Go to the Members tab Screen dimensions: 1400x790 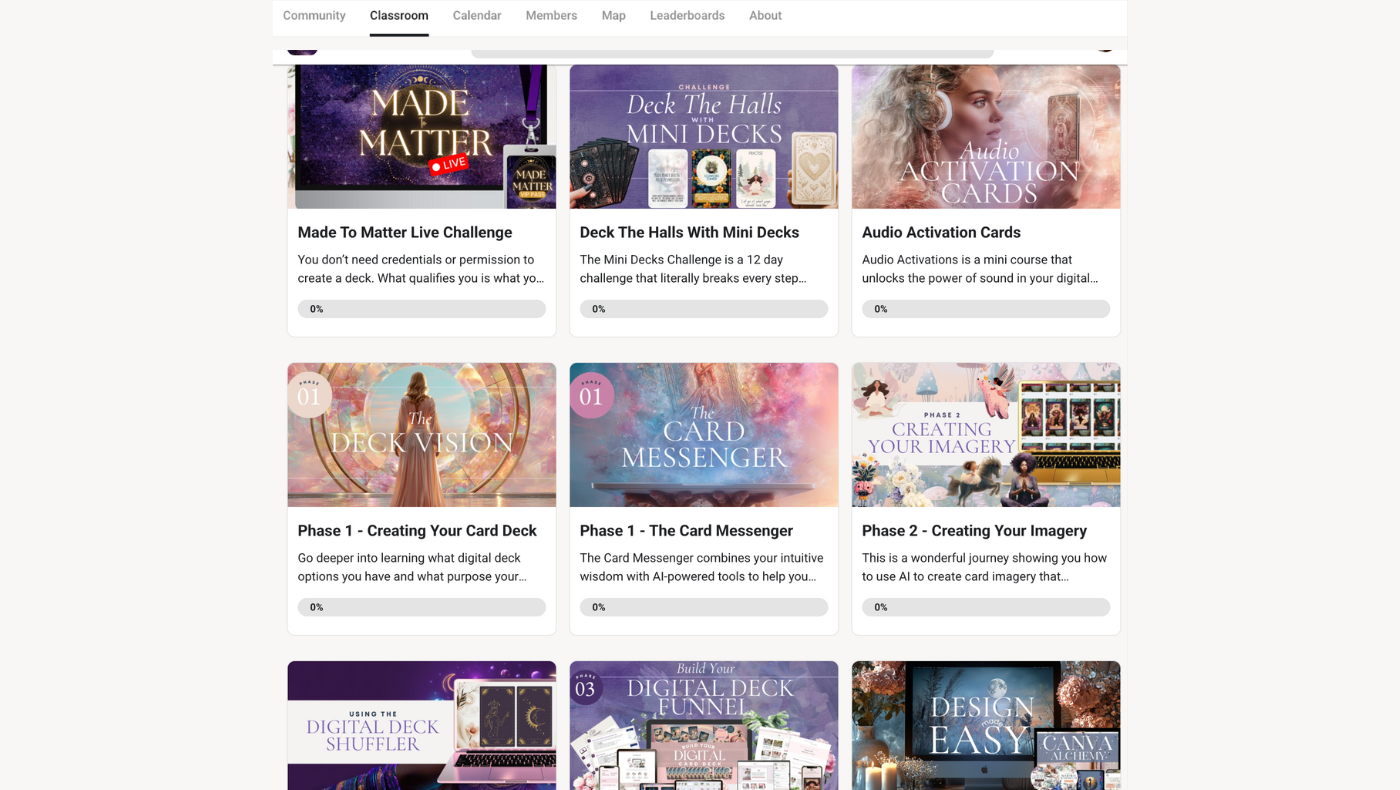coord(551,16)
